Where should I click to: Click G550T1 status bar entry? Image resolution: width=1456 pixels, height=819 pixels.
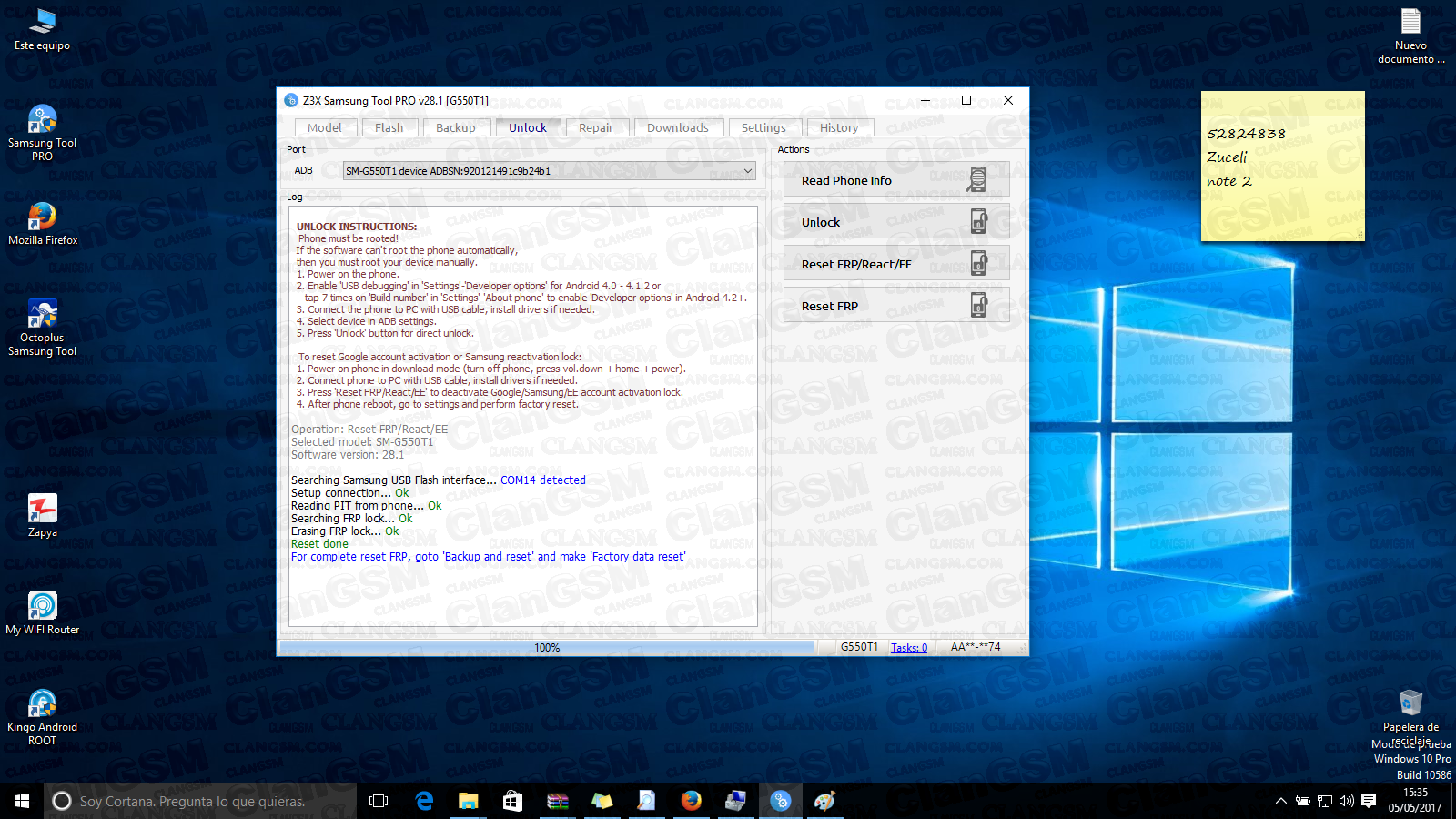click(859, 648)
